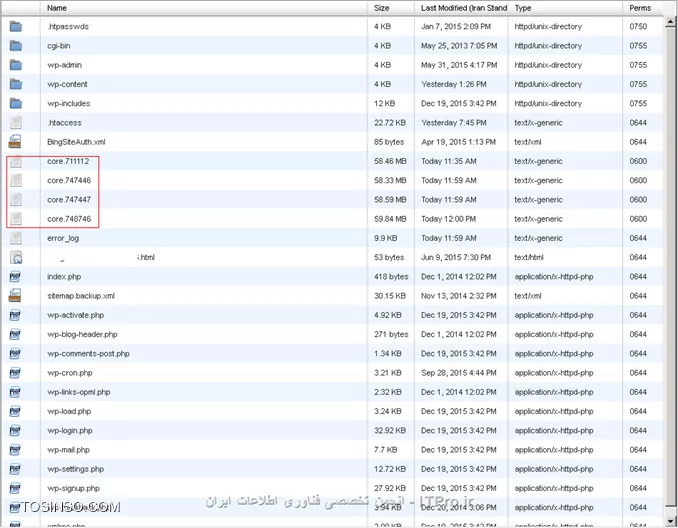Select the wp-signup.php file name
This screenshot has width=678, height=528.
click(x=74, y=488)
